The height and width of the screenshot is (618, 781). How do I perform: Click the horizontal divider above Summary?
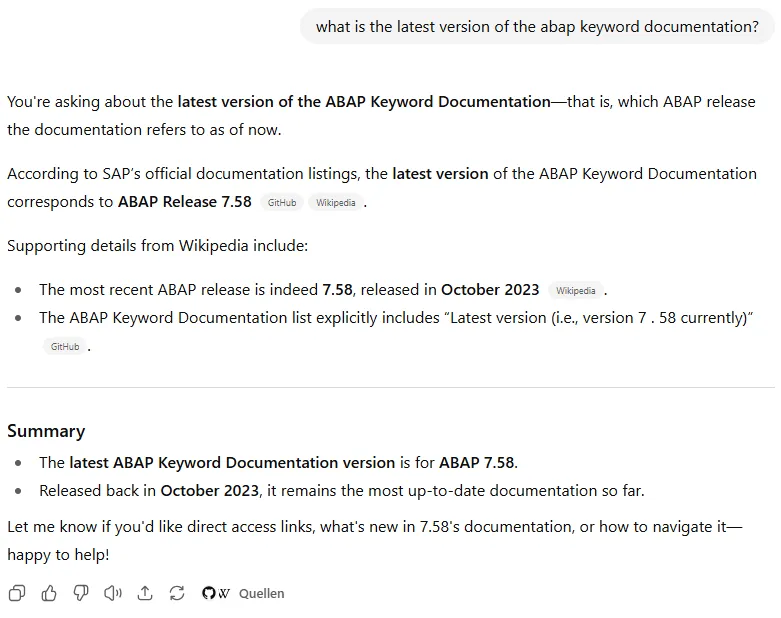pyautogui.click(x=390, y=387)
